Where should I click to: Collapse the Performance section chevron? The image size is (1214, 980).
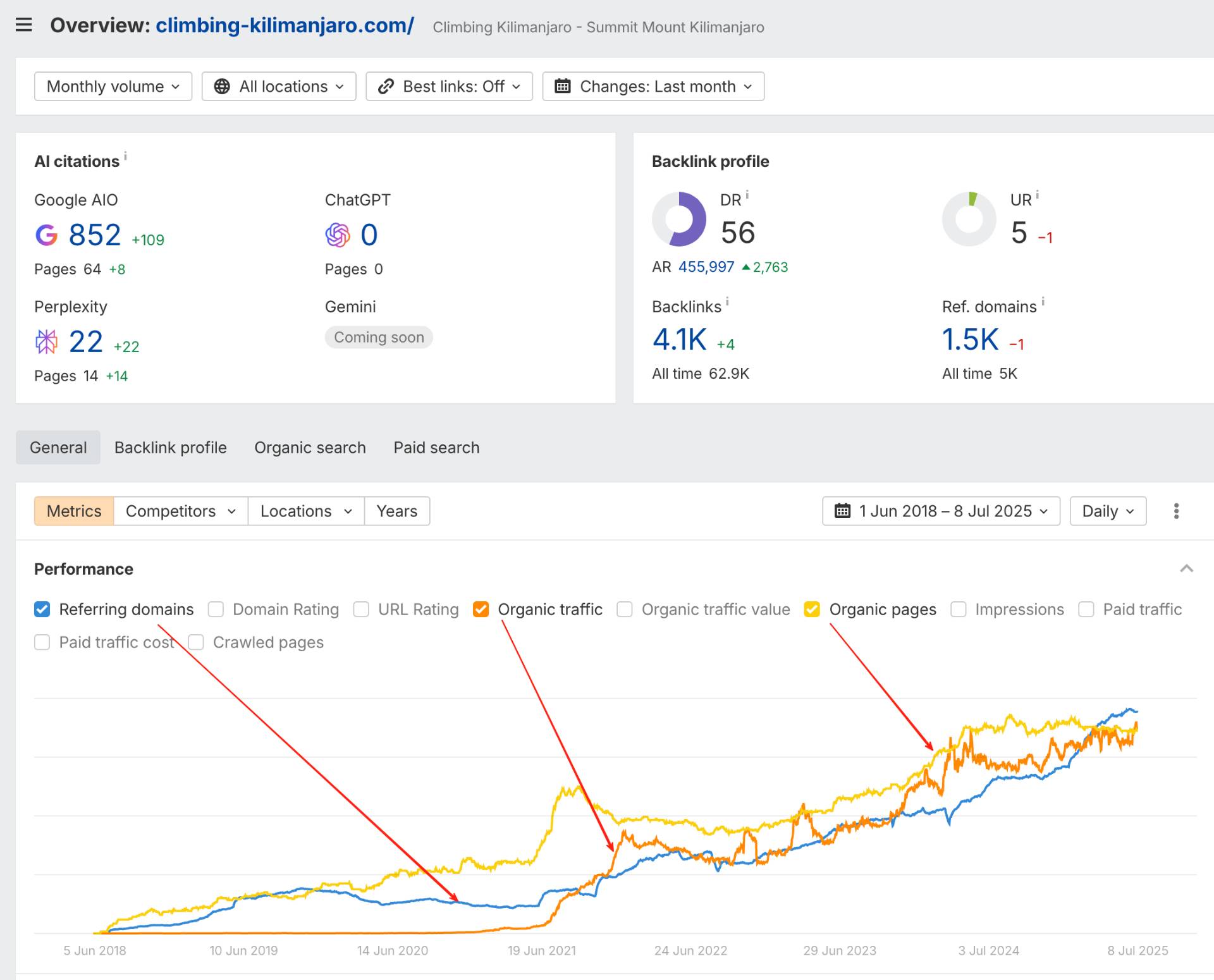(1186, 568)
